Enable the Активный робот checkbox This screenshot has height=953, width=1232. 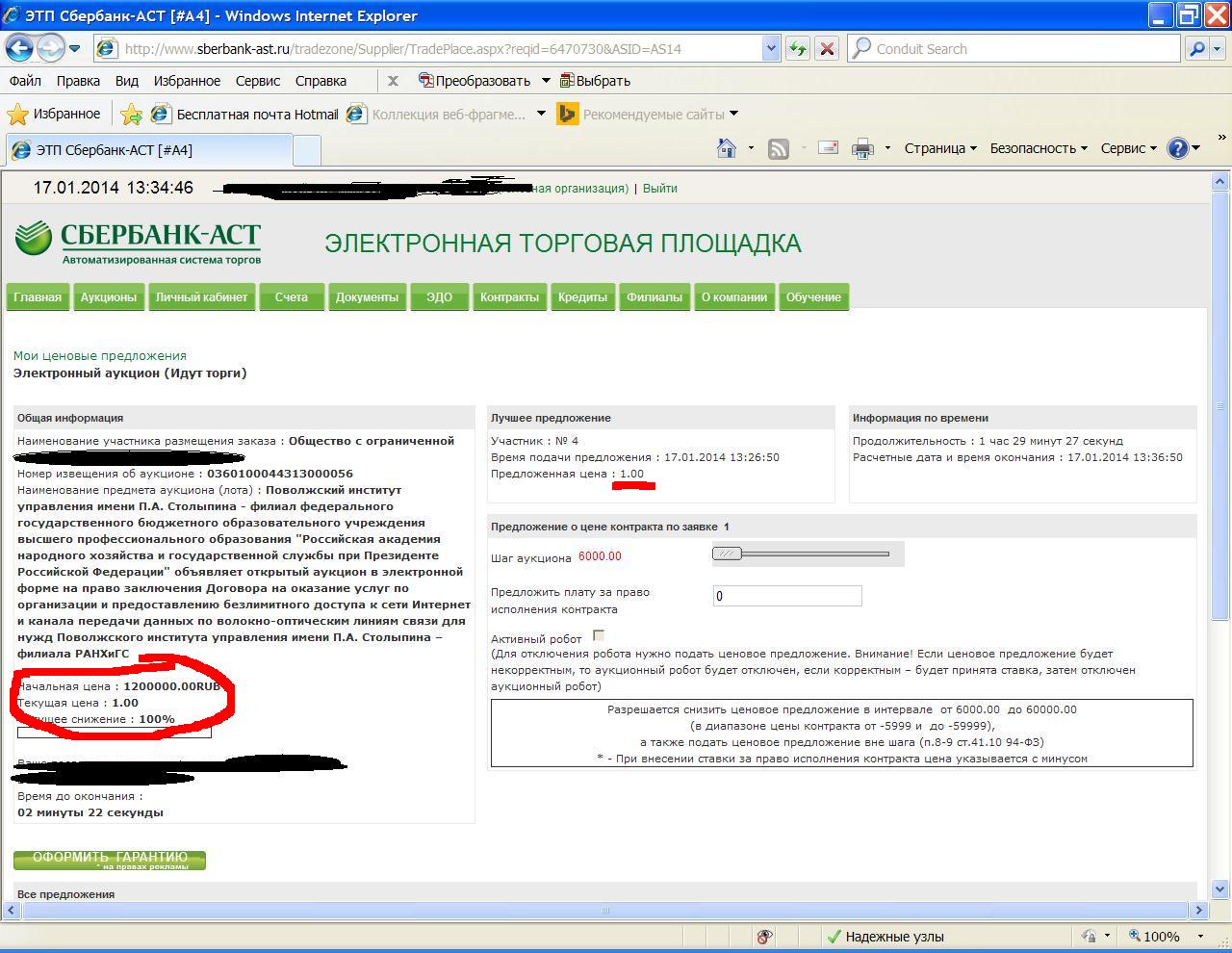(x=599, y=635)
